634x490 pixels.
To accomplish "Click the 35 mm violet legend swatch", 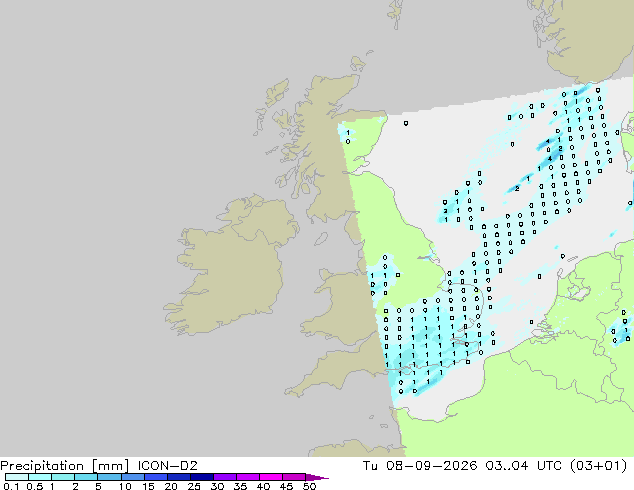I will pyautogui.click(x=248, y=477).
